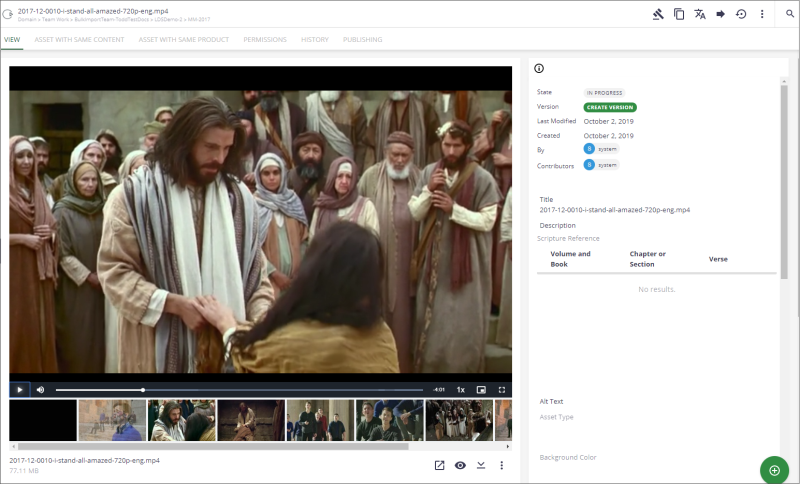Change playback speed 1x
This screenshot has width=800, height=484.
click(x=461, y=390)
